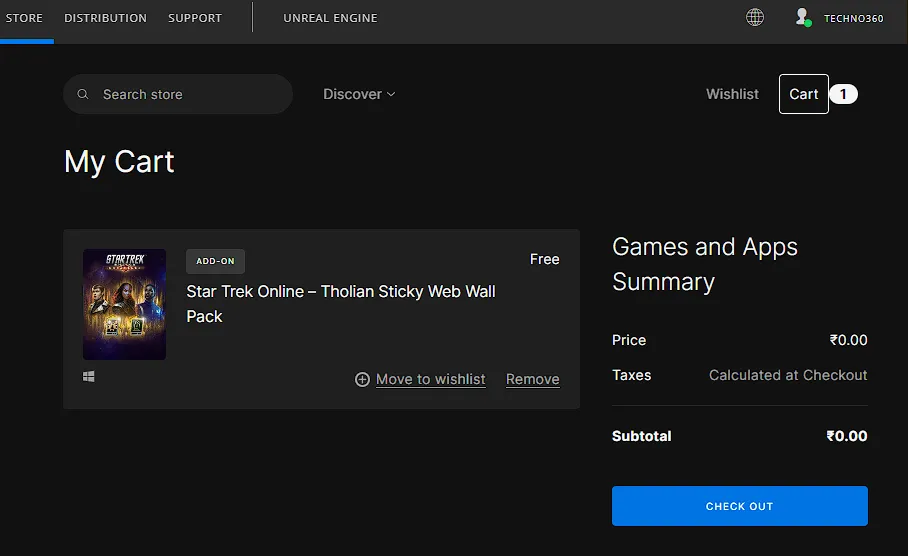Go to the Unreal Engine page
908x556 pixels.
pos(330,18)
